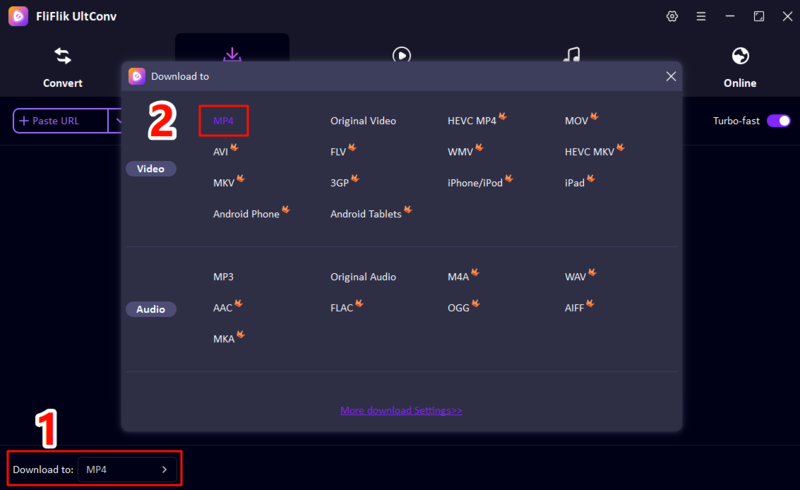Open the music note tab icon
The width and height of the screenshot is (800, 490).
pos(571,54)
